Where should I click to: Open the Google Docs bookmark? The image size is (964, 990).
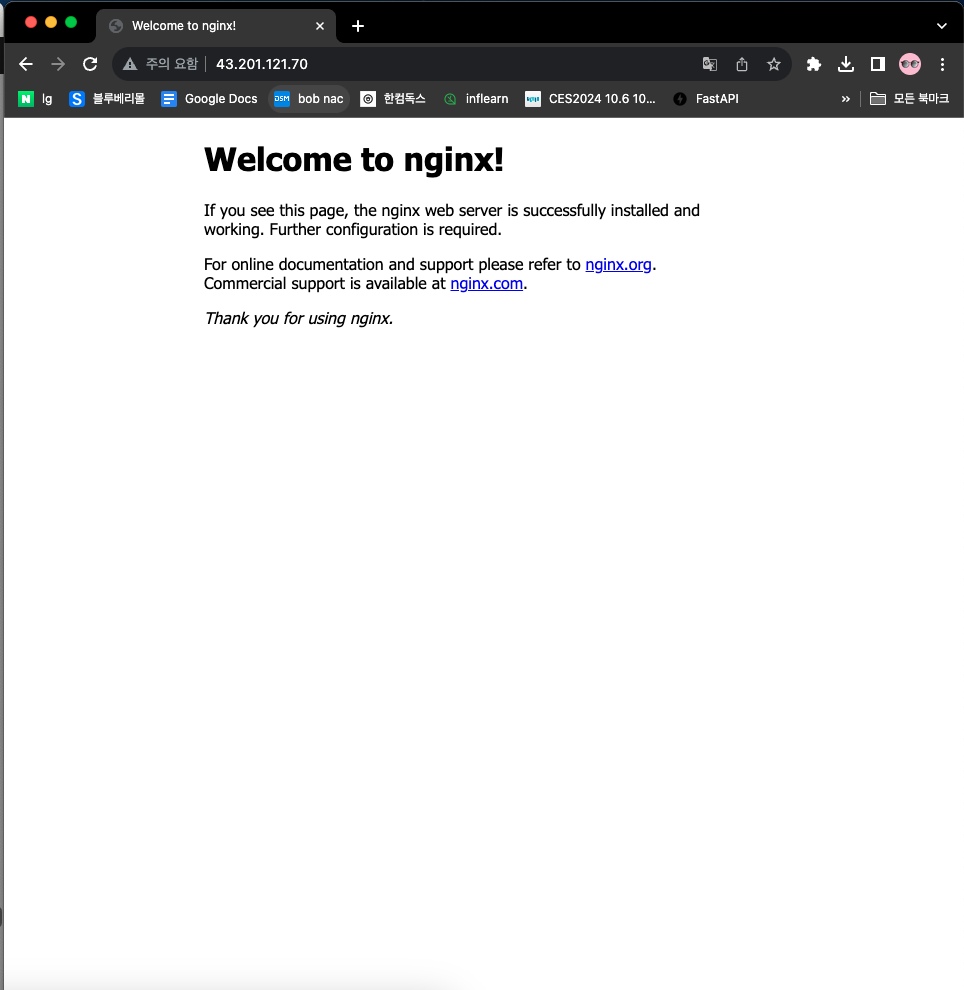coord(209,98)
